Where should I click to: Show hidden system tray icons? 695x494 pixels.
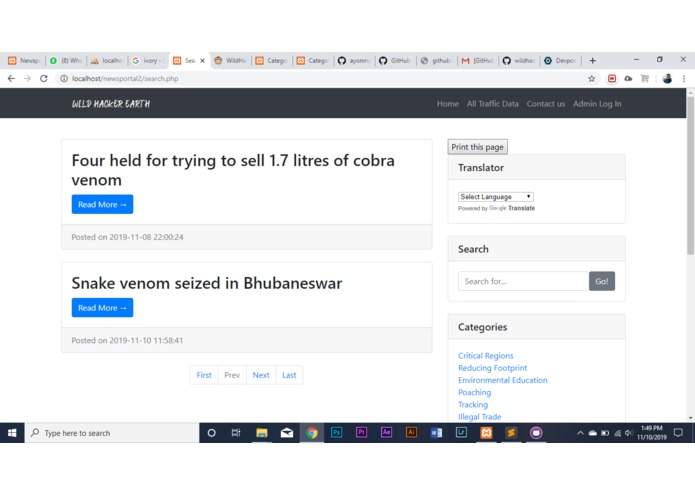click(580, 433)
